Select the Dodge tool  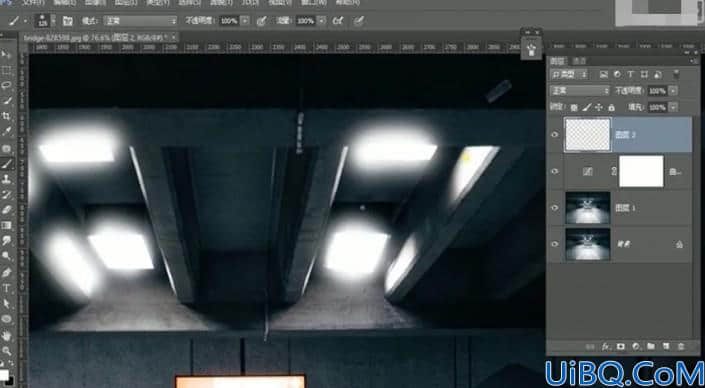(x=6, y=256)
